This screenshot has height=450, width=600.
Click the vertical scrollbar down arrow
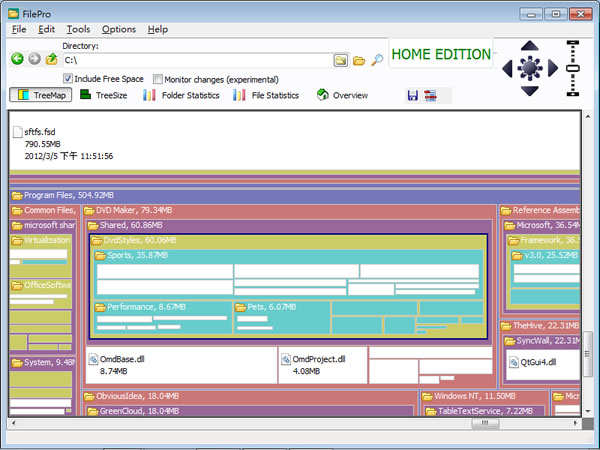[x=588, y=411]
